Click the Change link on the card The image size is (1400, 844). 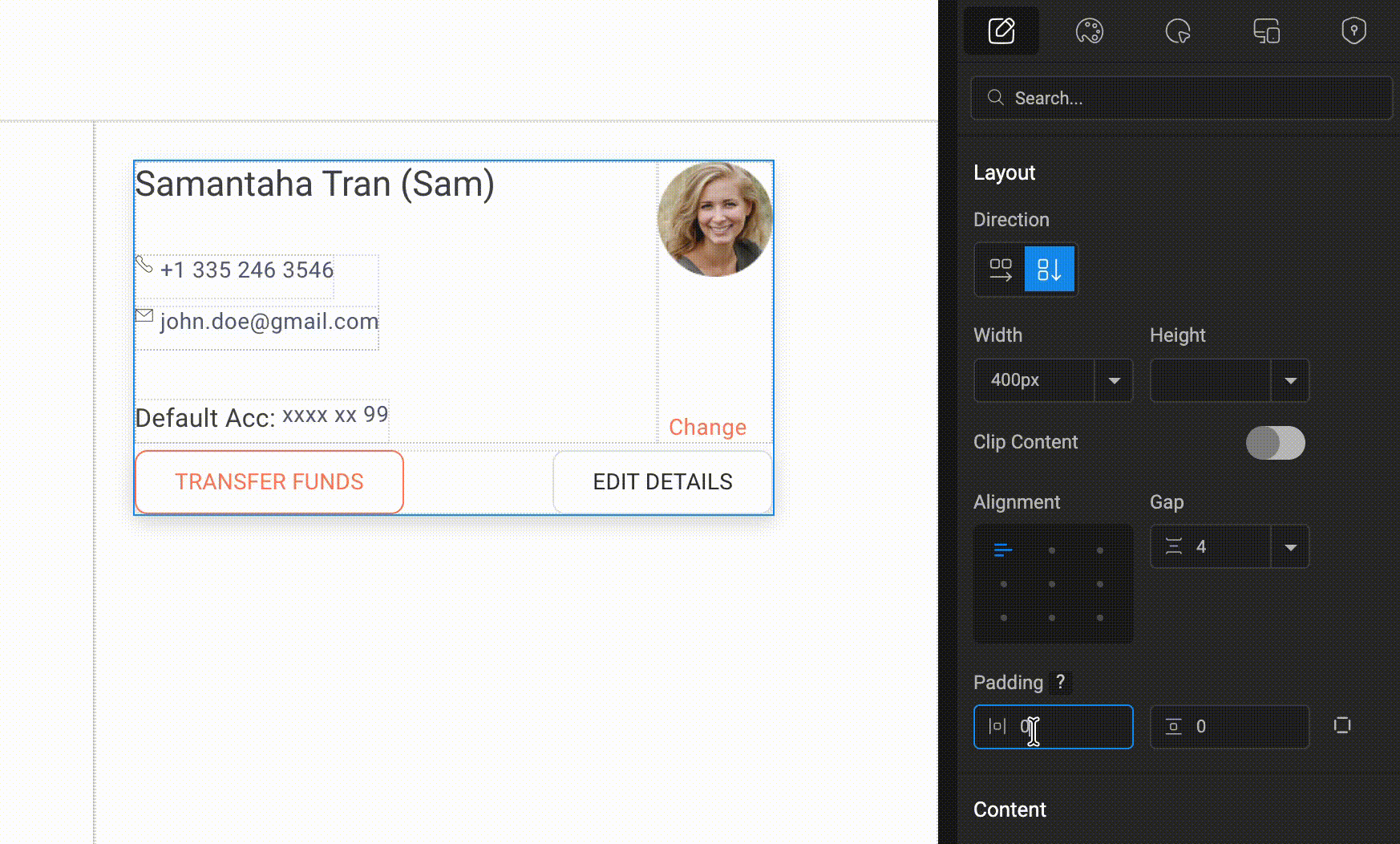(706, 427)
